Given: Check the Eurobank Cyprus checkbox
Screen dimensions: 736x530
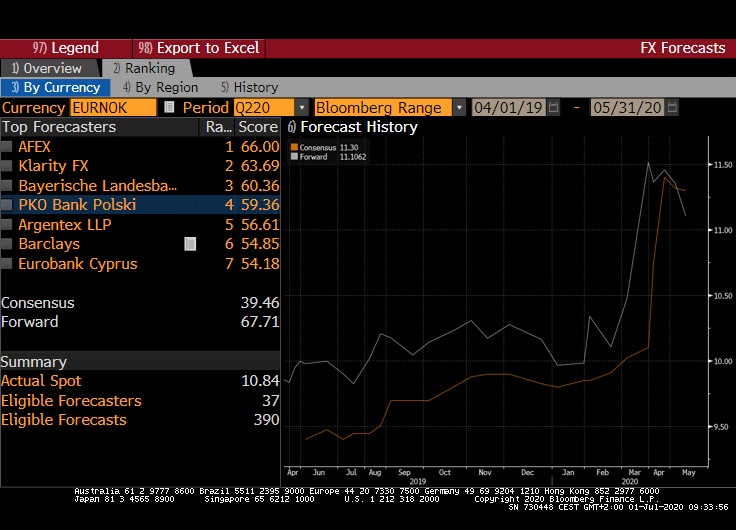Looking at the screenshot, I should [x=8, y=264].
